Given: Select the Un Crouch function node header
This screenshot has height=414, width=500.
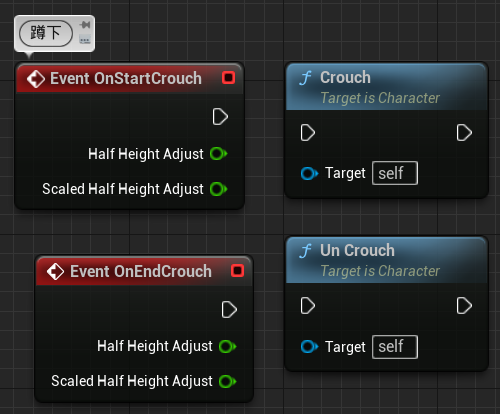Looking at the screenshot, I should tap(387, 260).
